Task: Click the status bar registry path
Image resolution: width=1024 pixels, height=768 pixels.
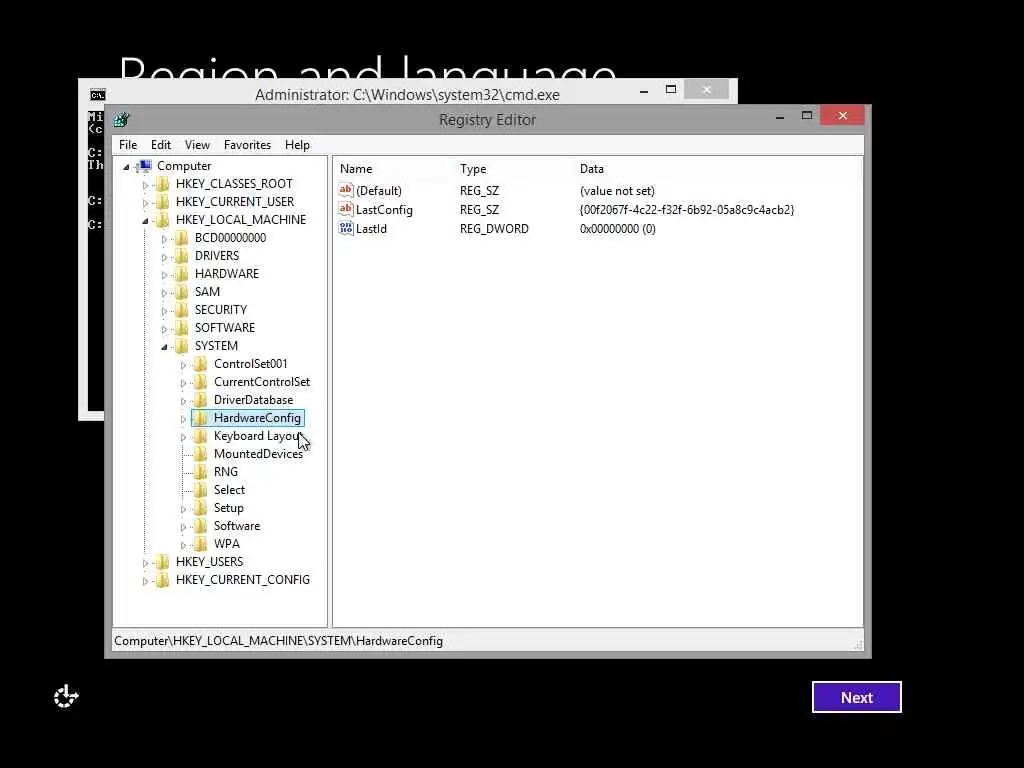Action: point(278,641)
